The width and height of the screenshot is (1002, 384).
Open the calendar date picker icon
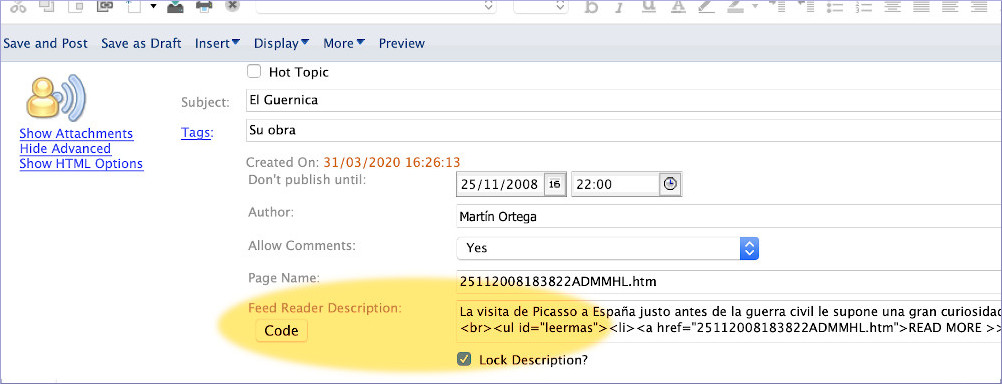555,184
